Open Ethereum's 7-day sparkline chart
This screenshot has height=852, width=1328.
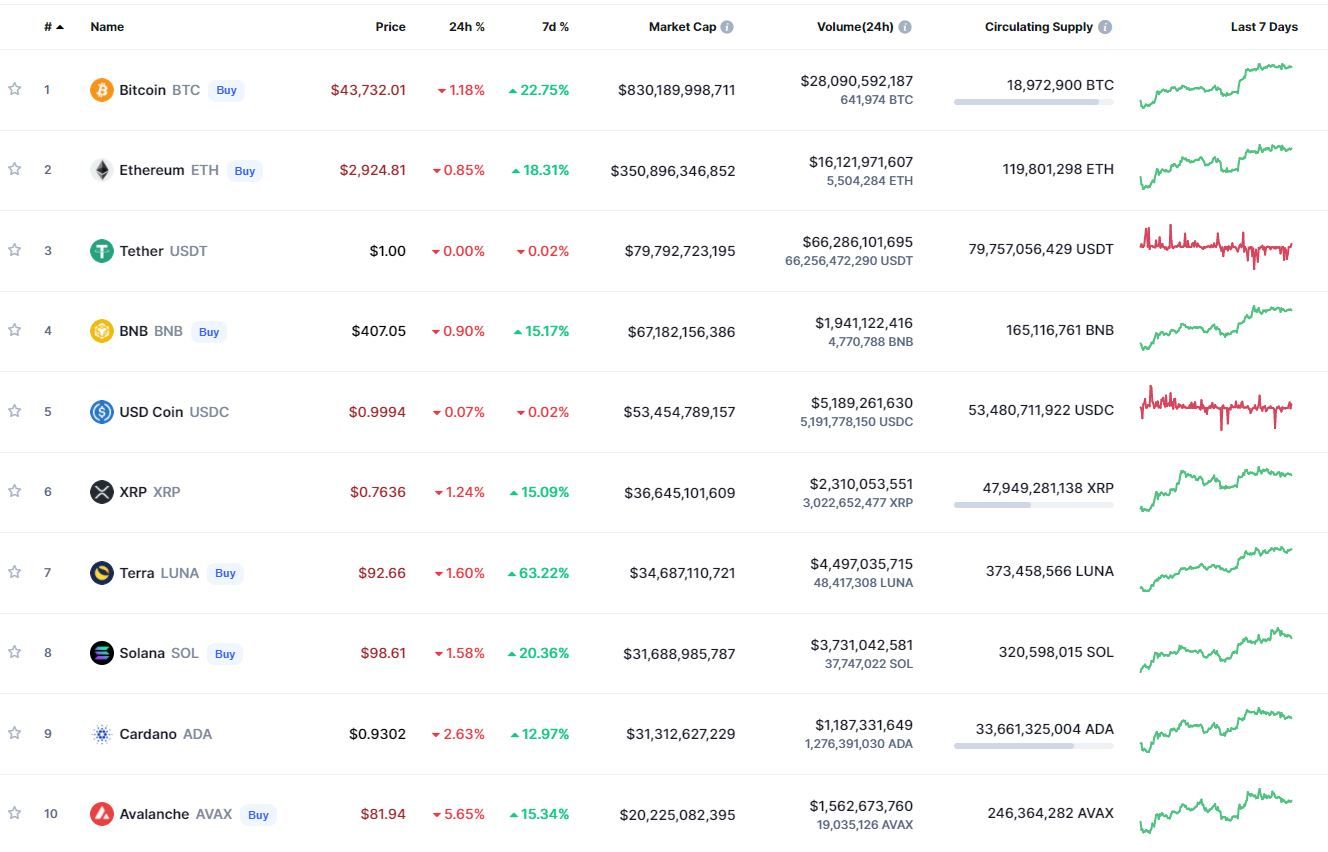(1216, 167)
